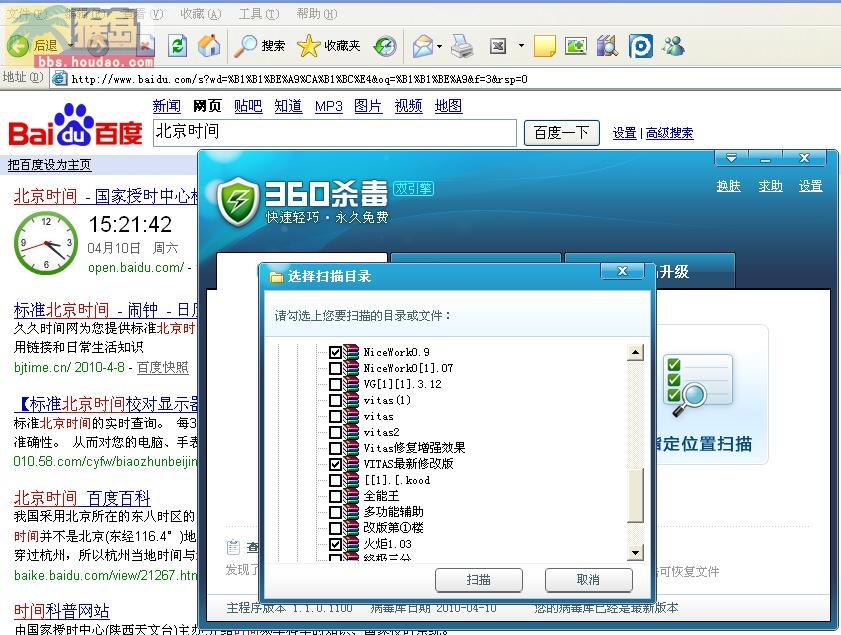The height and width of the screenshot is (635, 841).
Task: Uncheck the VITAS最新修改版 checkbox
Action: coord(335,464)
